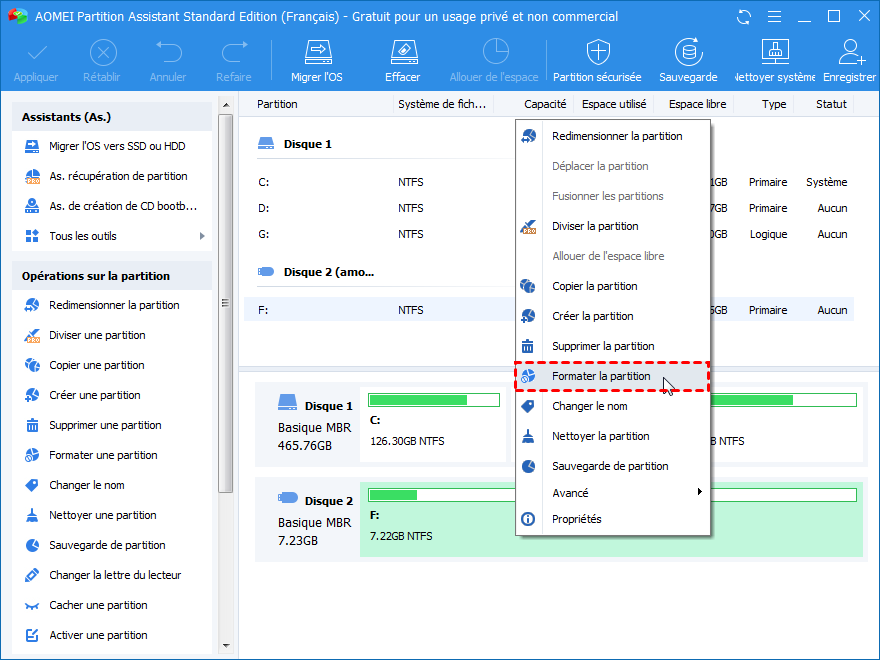Sort by Système de fichiers column header

442,104
